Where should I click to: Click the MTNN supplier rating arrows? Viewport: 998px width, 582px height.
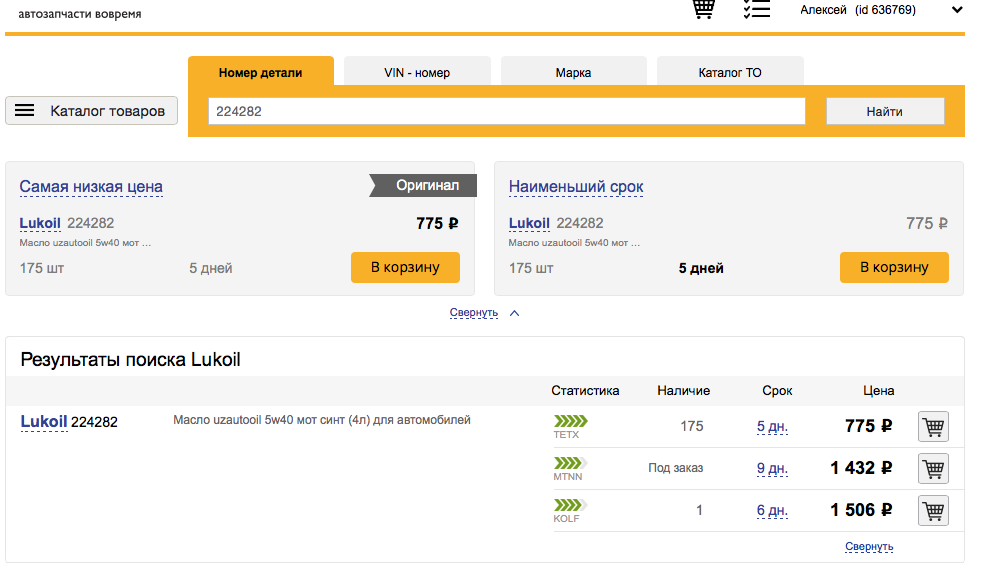tap(570, 463)
